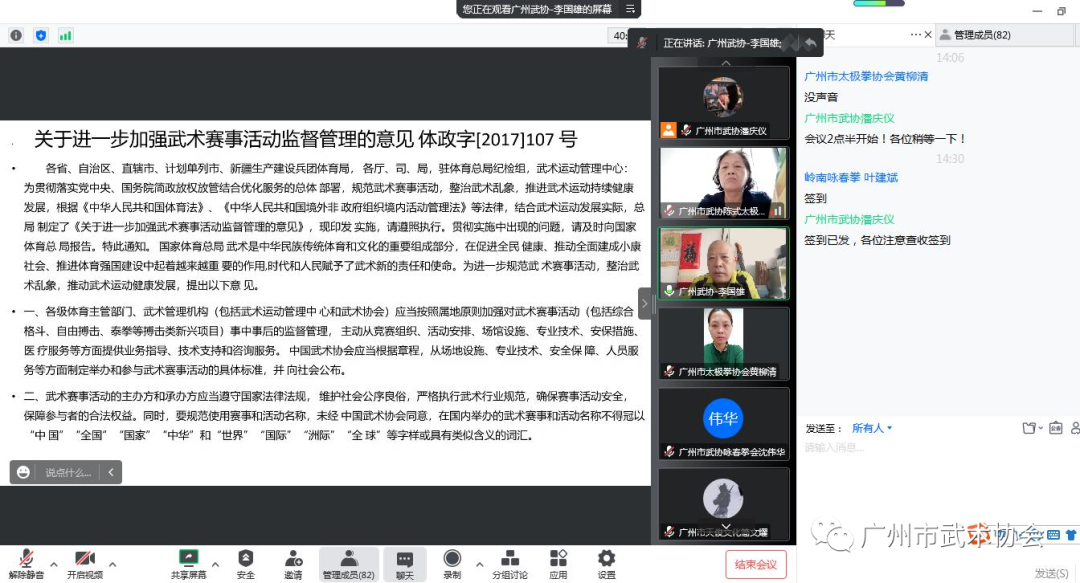Open the 应用 apps panel
Screen dimensions: 1080x583
558,564
